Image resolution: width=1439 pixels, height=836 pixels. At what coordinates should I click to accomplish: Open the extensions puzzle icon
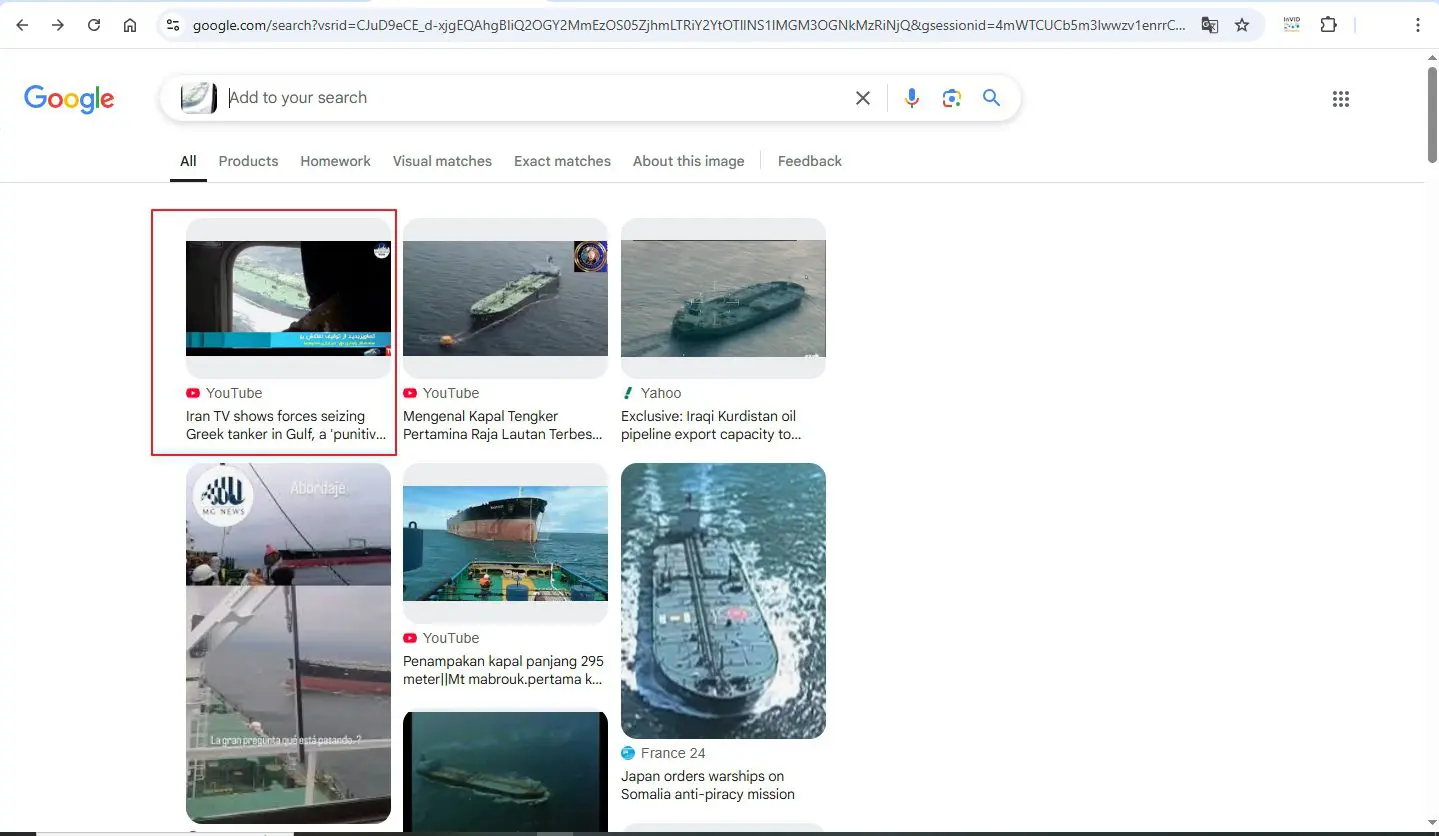point(1328,25)
